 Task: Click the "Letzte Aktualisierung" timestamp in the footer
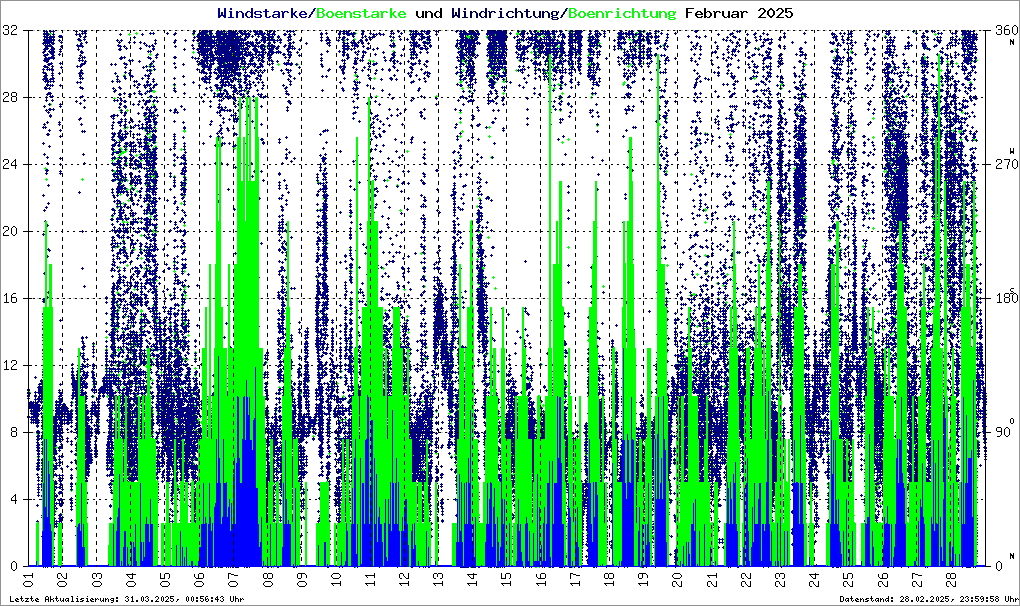point(126,599)
